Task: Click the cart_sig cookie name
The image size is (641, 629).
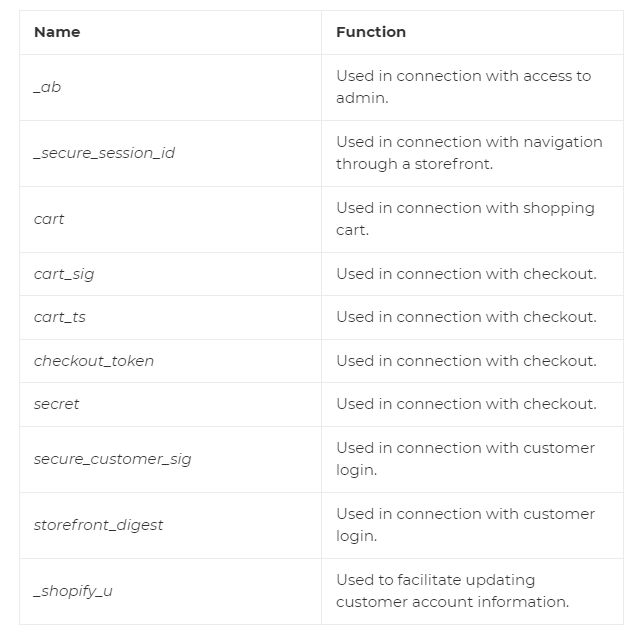Action: click(x=64, y=274)
